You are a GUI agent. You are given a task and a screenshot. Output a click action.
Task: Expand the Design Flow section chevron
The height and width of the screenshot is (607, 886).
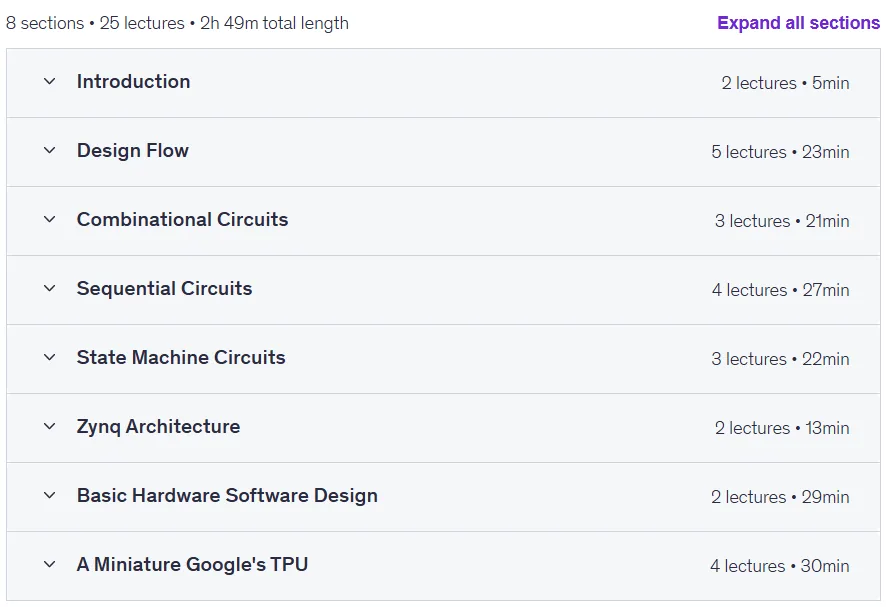point(50,150)
